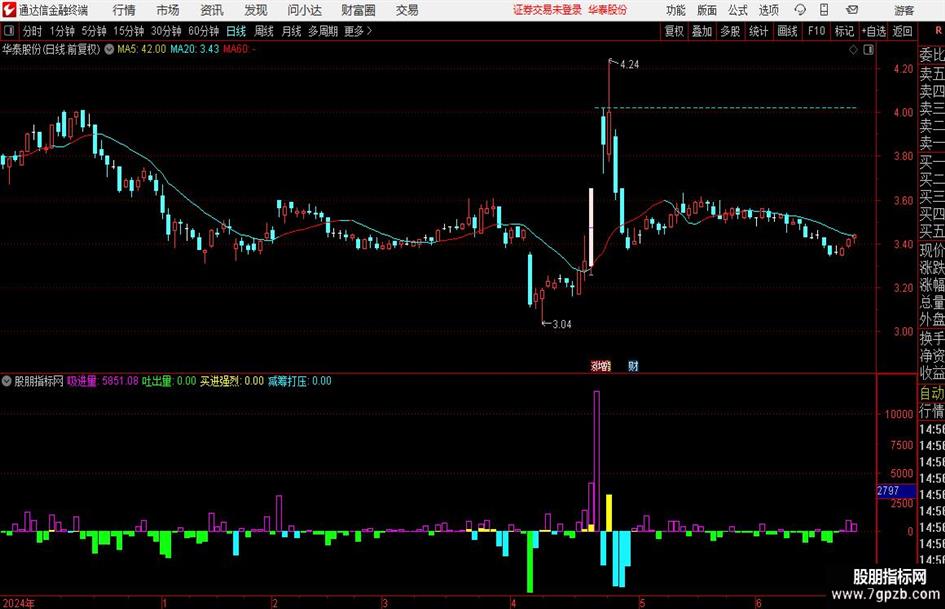Select the 60分钟 period
Screen dimensions: 945x609
coord(204,31)
